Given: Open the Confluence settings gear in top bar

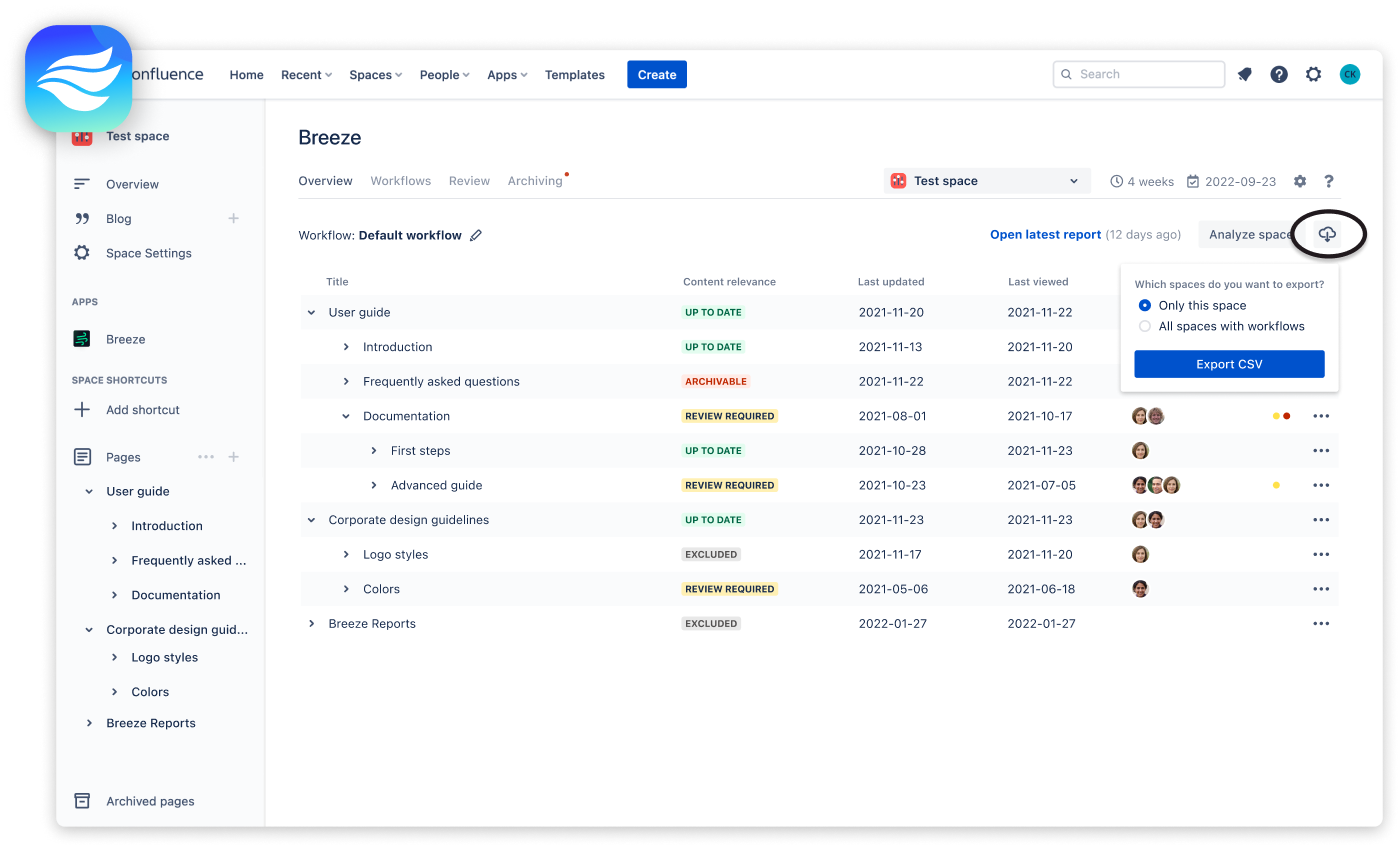Looking at the screenshot, I should click(x=1314, y=74).
